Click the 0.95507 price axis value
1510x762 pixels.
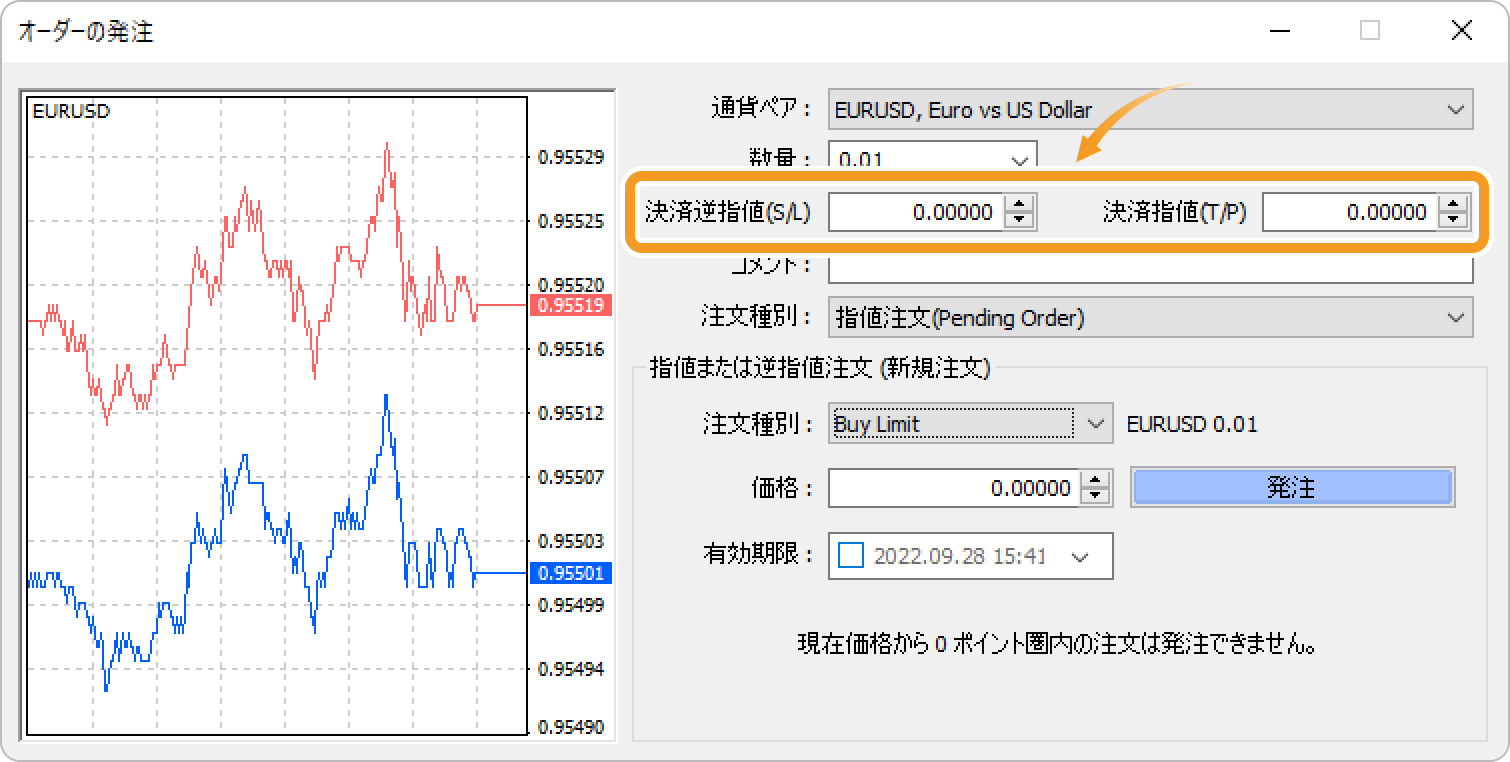(x=571, y=477)
